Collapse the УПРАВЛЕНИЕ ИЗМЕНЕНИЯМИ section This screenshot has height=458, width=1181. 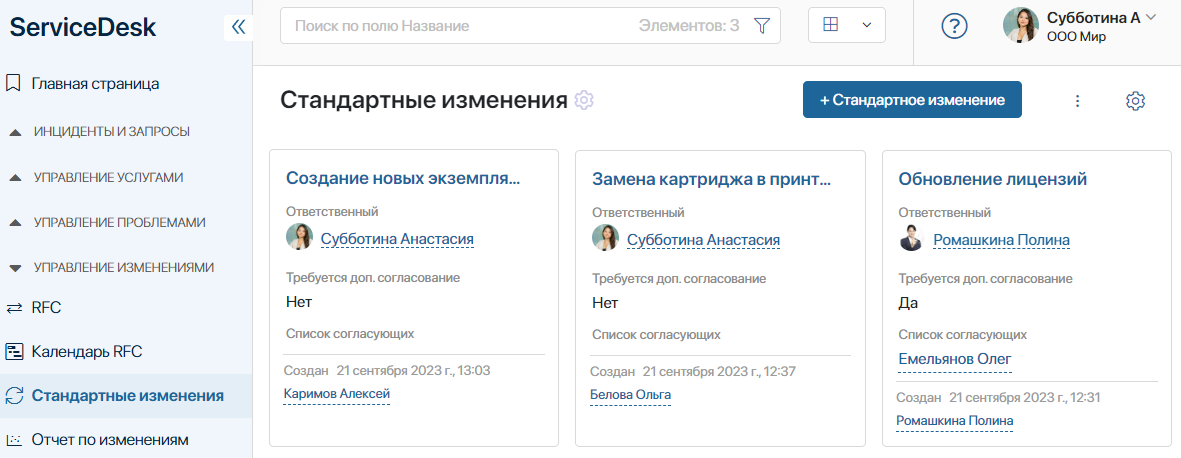126,267
